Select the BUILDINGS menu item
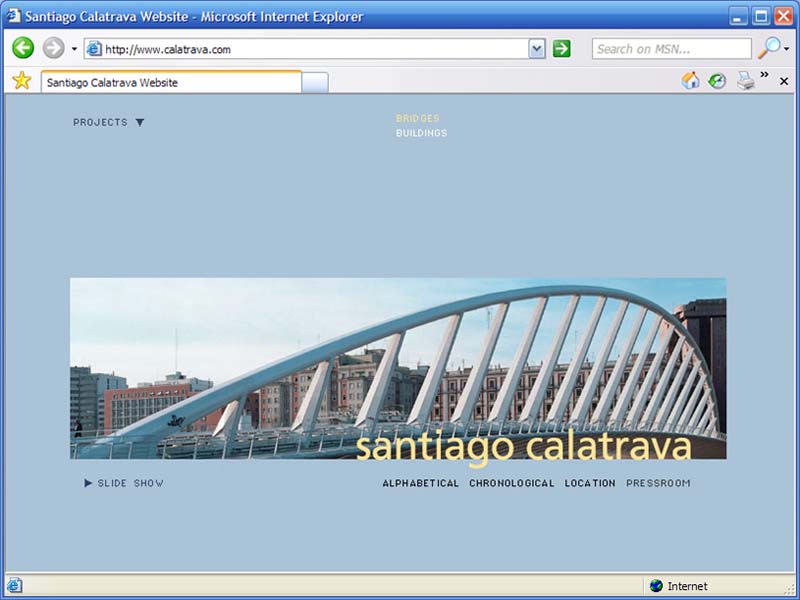The height and width of the screenshot is (600, 800). point(421,133)
